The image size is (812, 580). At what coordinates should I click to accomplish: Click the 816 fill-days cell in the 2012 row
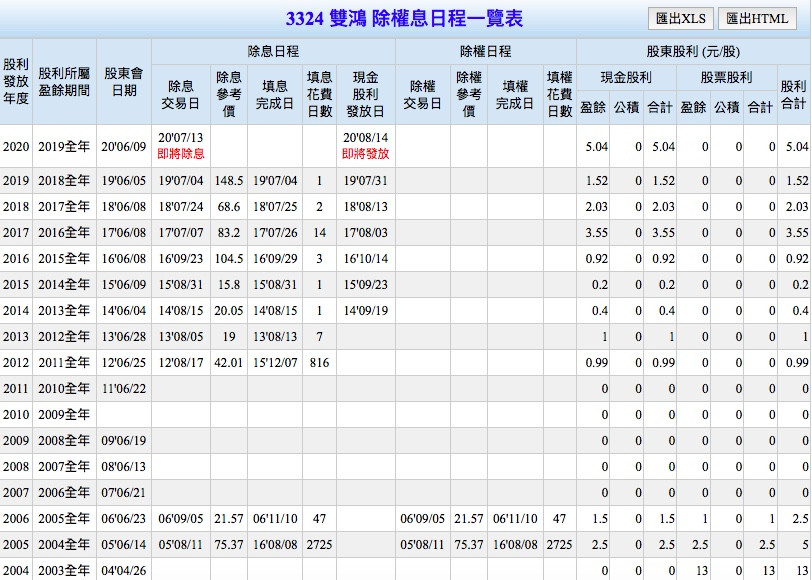tap(319, 362)
